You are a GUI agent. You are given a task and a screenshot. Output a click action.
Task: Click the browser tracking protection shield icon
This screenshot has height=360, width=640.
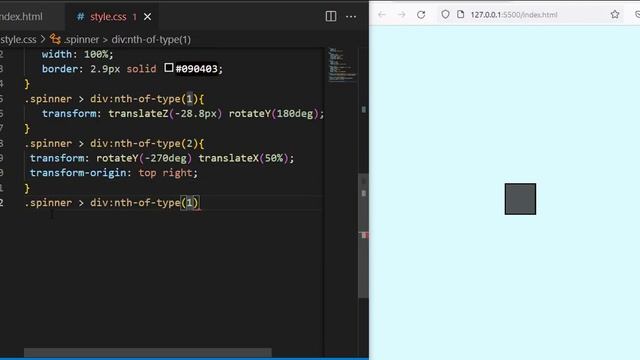coord(445,14)
